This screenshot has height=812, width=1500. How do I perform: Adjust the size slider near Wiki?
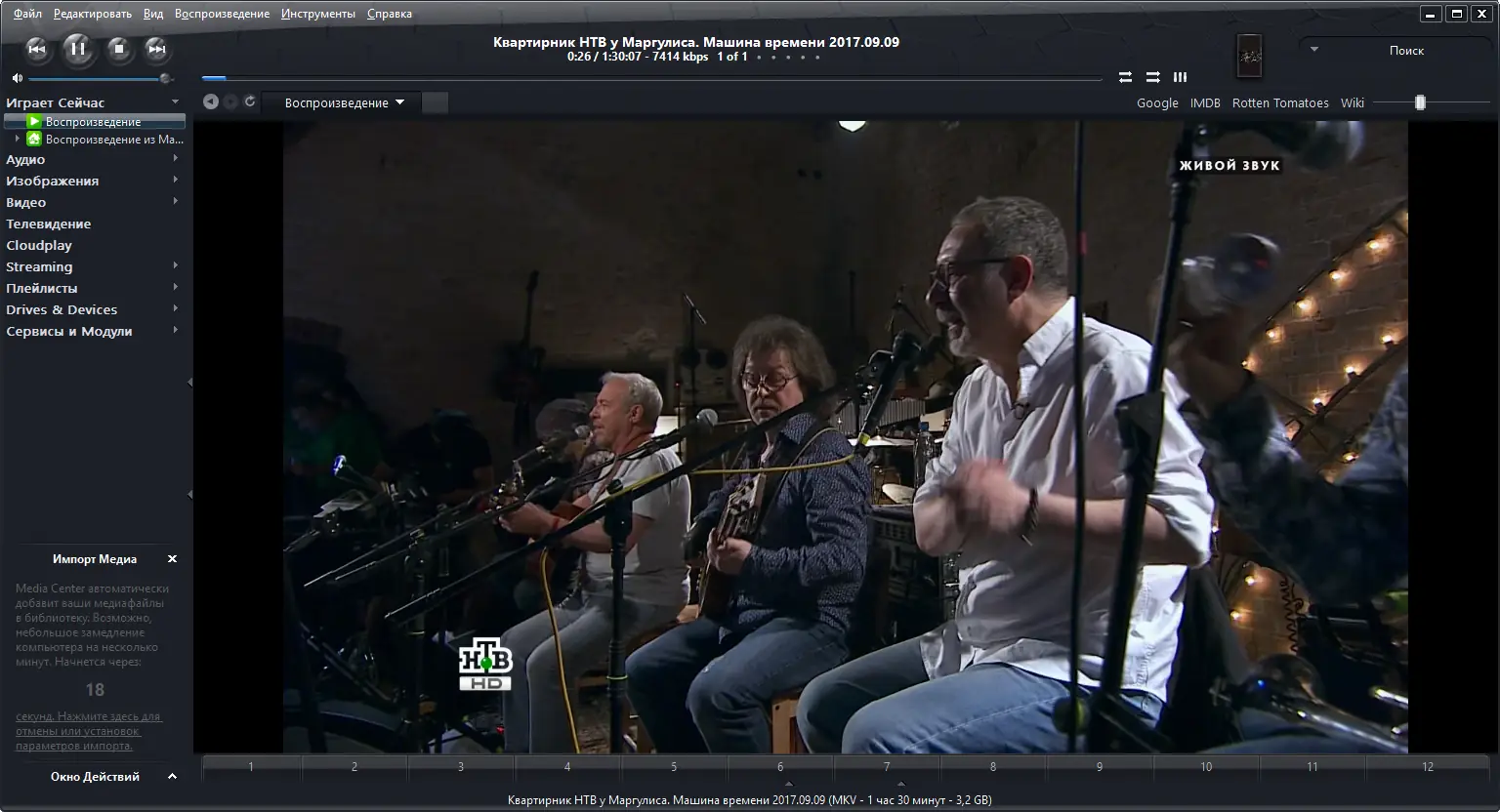(x=1430, y=102)
